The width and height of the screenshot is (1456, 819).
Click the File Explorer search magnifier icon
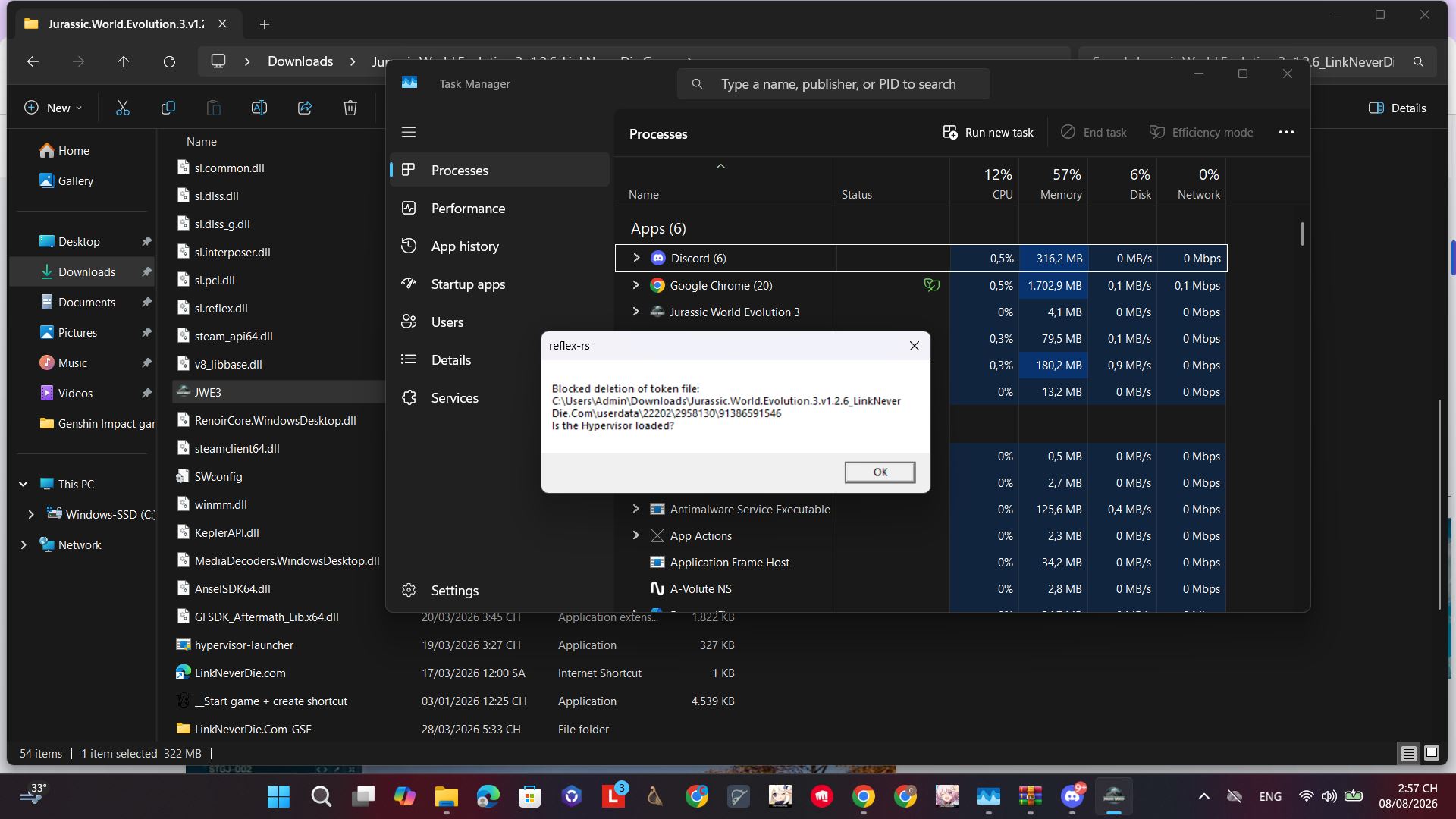pyautogui.click(x=1418, y=62)
